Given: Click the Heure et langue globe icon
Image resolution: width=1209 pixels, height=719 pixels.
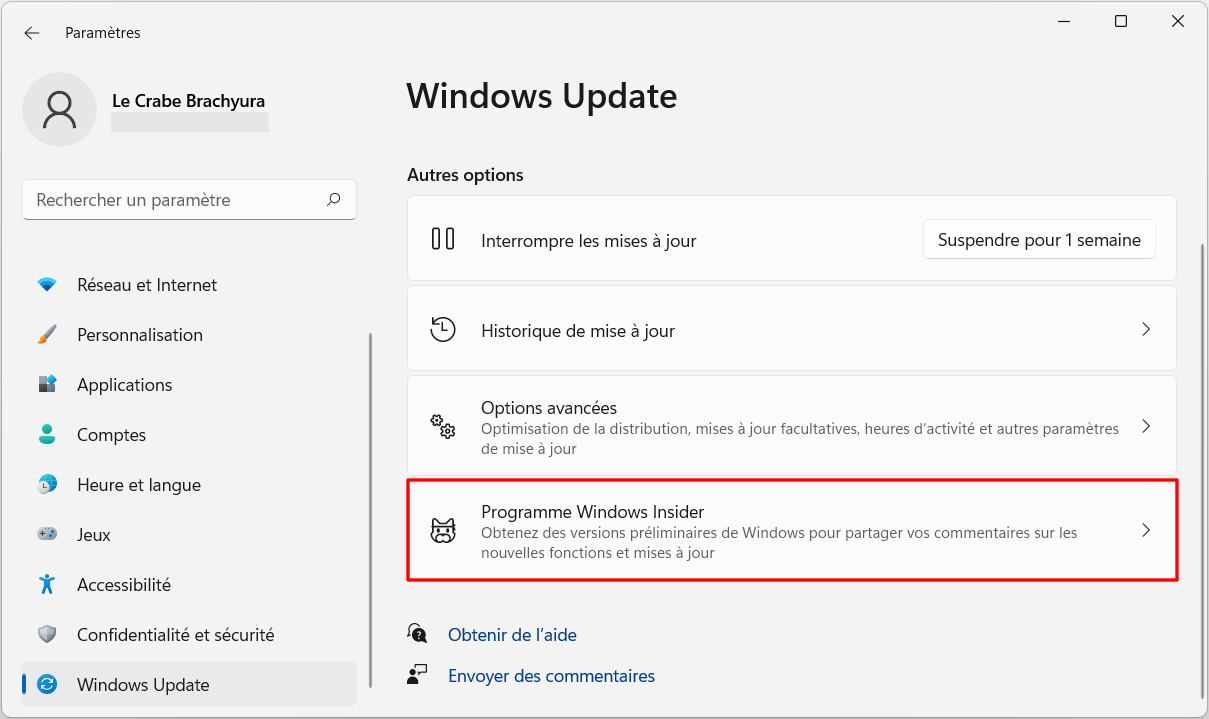Looking at the screenshot, I should pos(47,485).
